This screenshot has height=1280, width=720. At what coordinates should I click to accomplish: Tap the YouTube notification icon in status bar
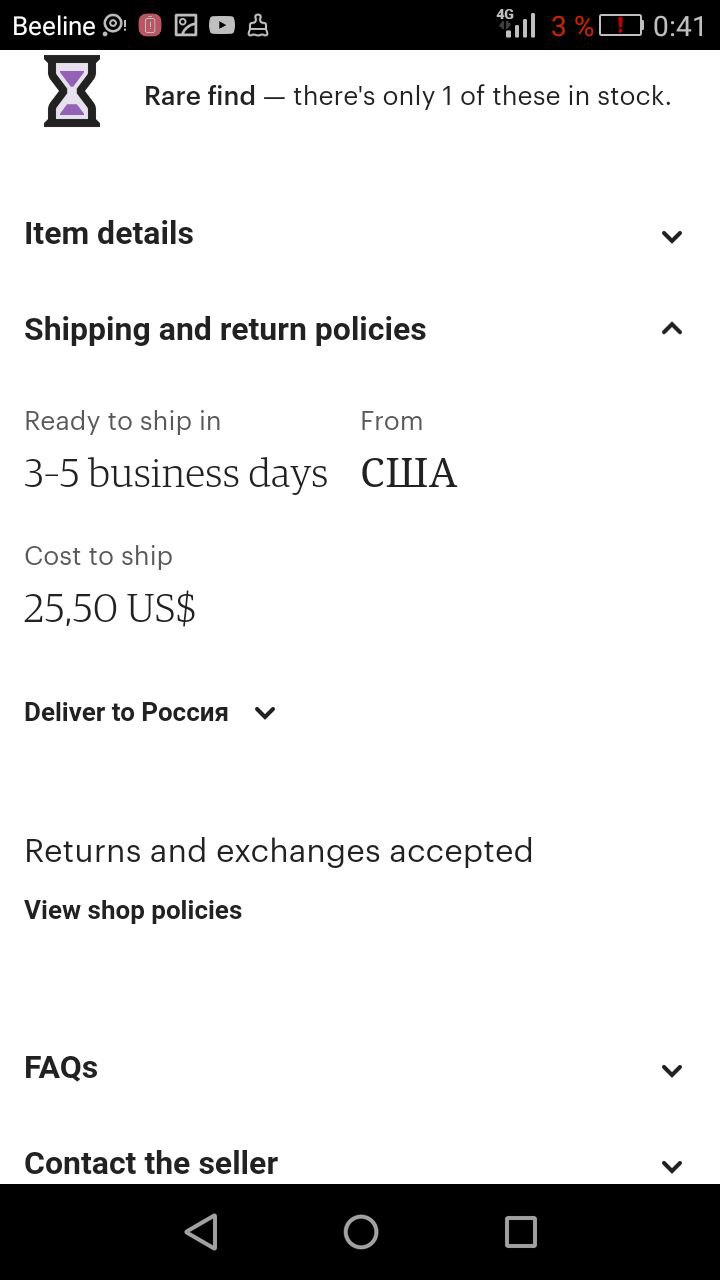(222, 25)
